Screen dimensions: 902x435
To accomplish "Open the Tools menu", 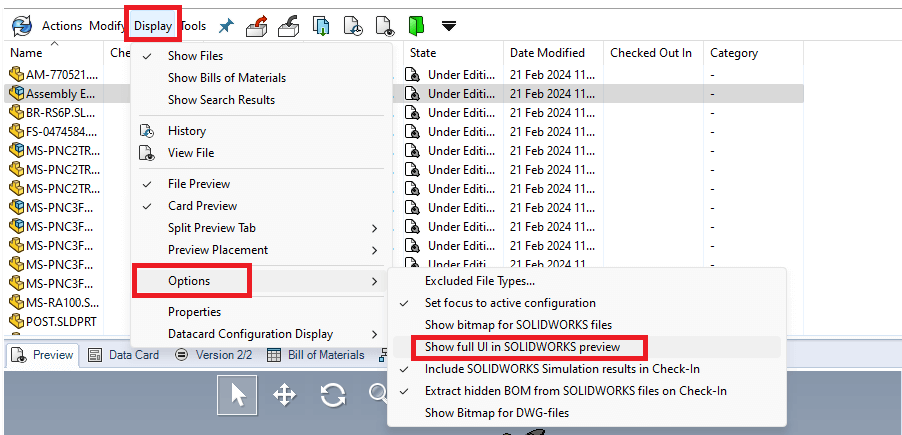I will (193, 26).
